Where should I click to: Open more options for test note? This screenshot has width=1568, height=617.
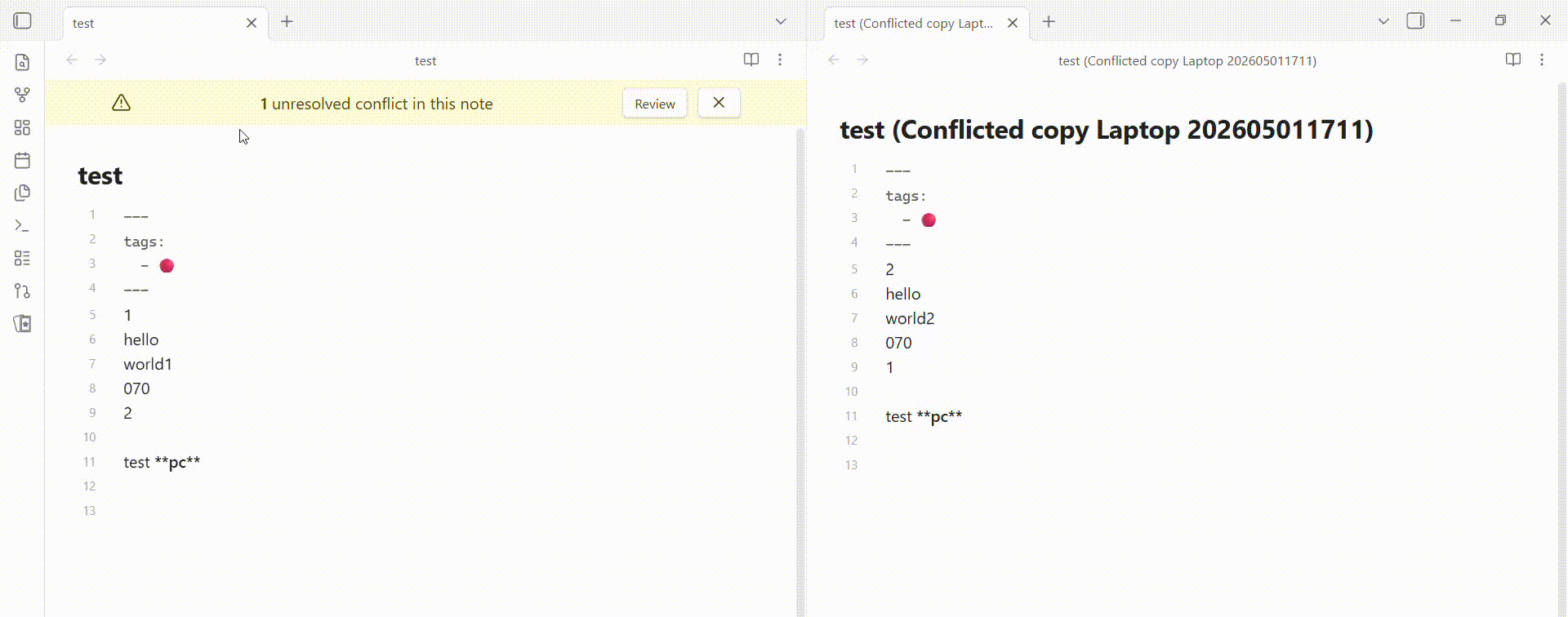click(780, 60)
